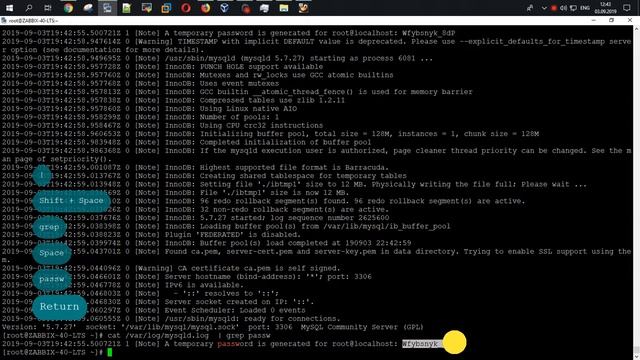Launch Opera browser from the taskbar
640x360 pixels.
point(185,8)
